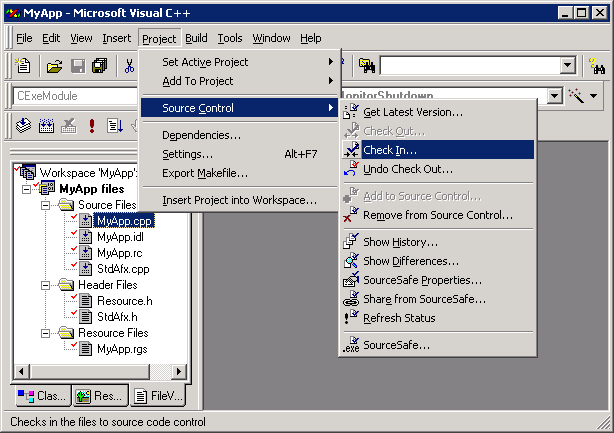Click the Open file toolbar icon
The height and width of the screenshot is (433, 614).
pyautogui.click(x=54, y=66)
